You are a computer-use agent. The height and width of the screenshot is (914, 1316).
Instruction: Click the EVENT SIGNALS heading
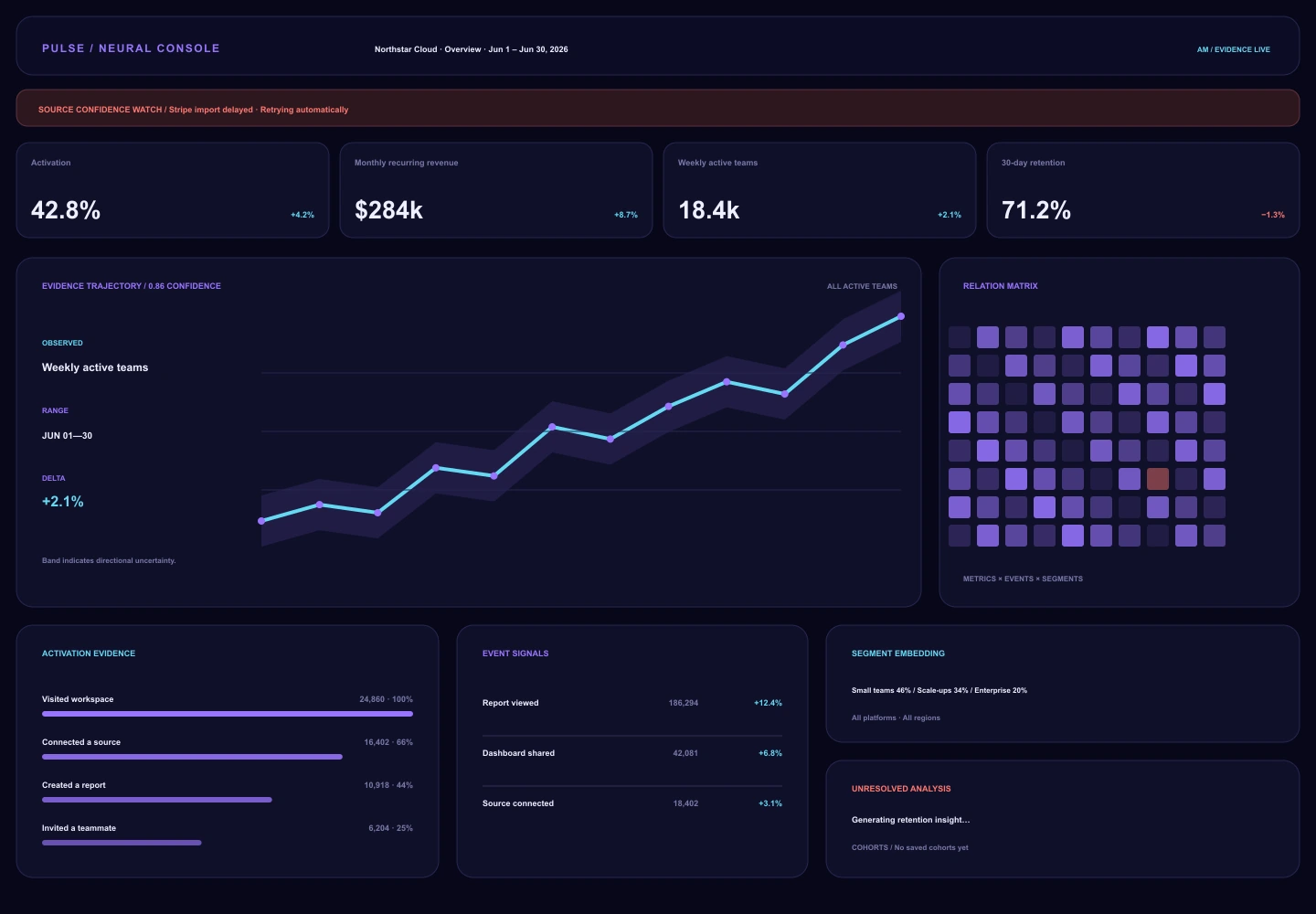[515, 654]
